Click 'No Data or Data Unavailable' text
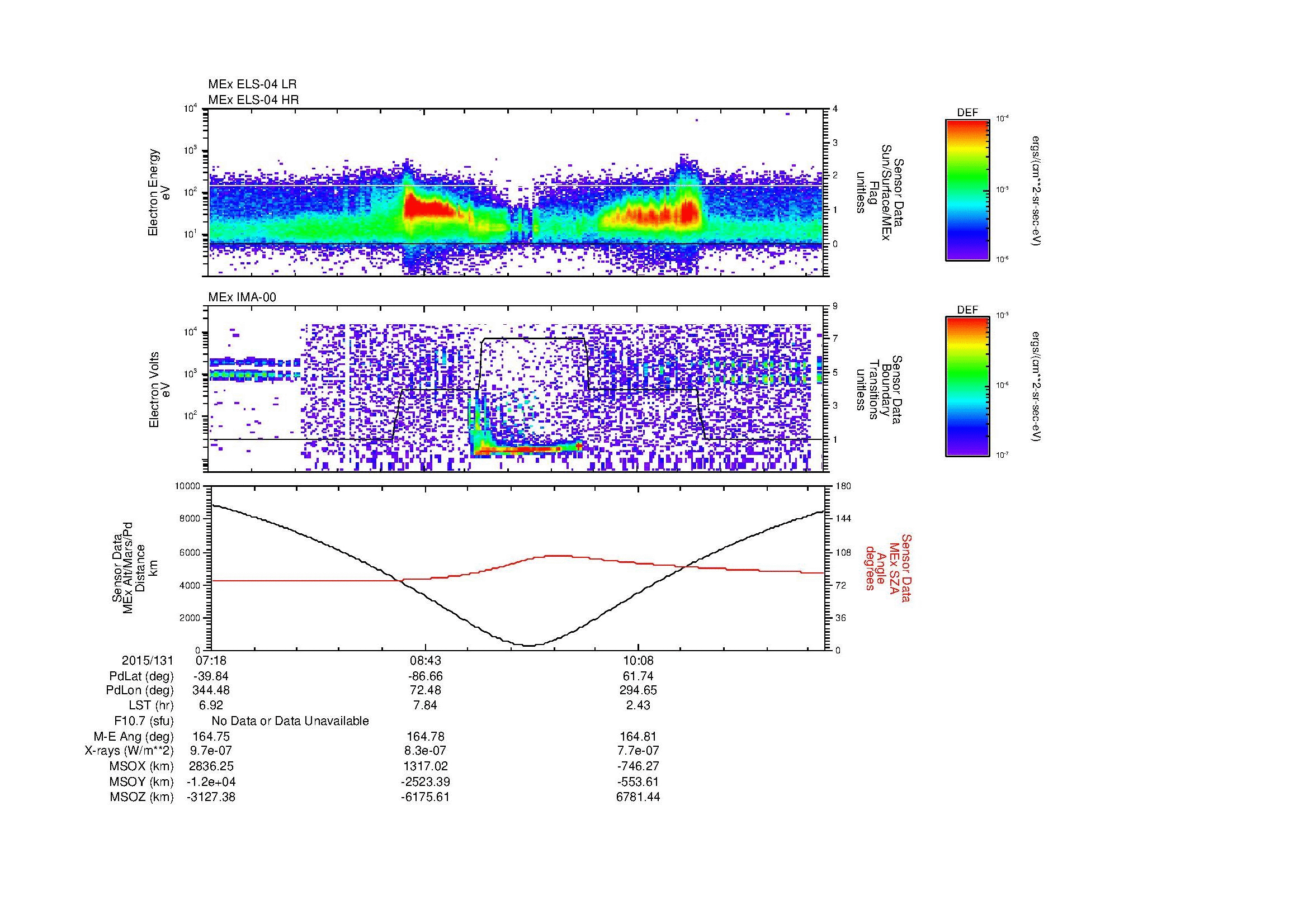Image resolution: width=1308 pixels, height=924 pixels. click(290, 721)
